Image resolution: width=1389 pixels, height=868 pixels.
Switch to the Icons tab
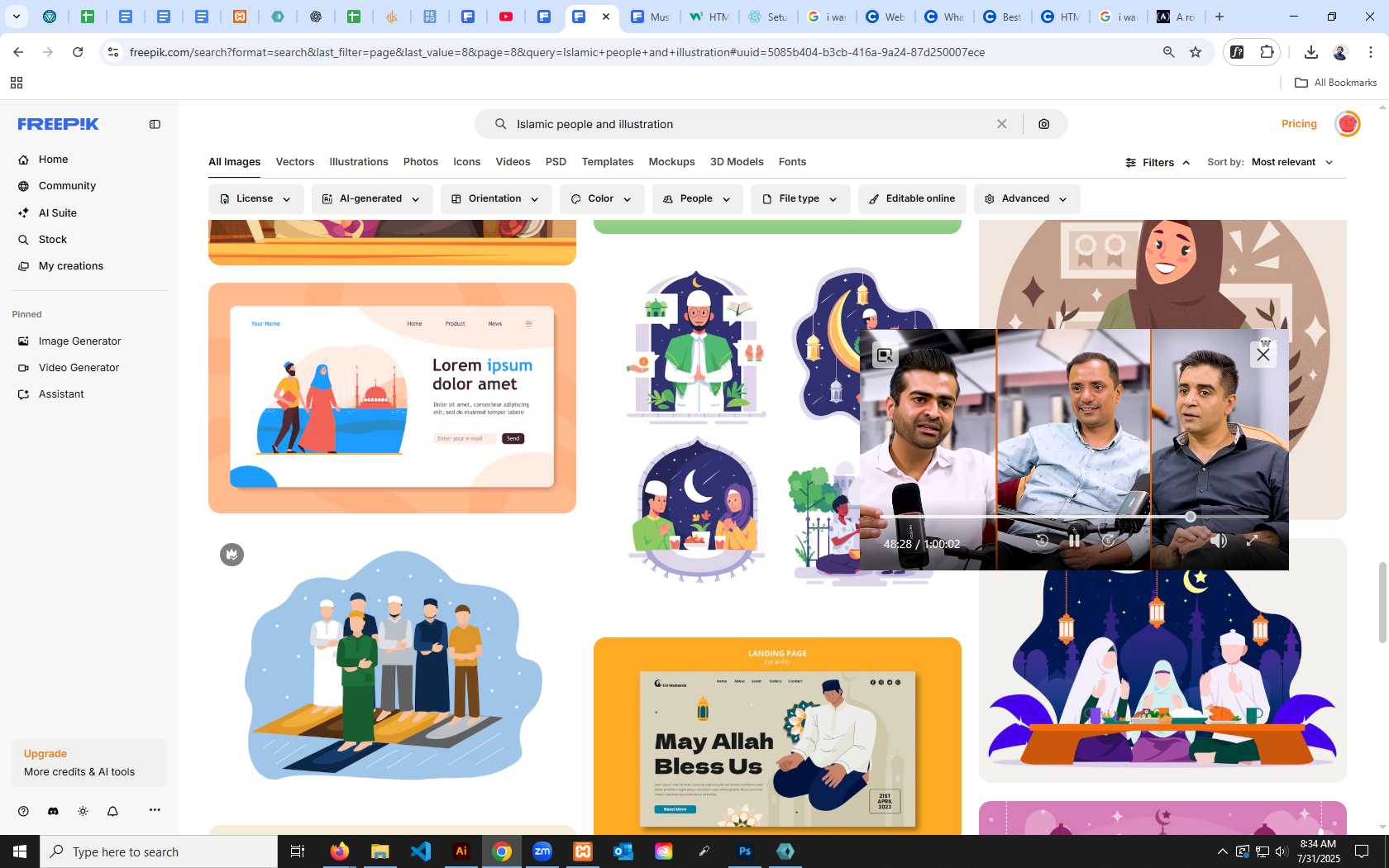[x=466, y=162]
